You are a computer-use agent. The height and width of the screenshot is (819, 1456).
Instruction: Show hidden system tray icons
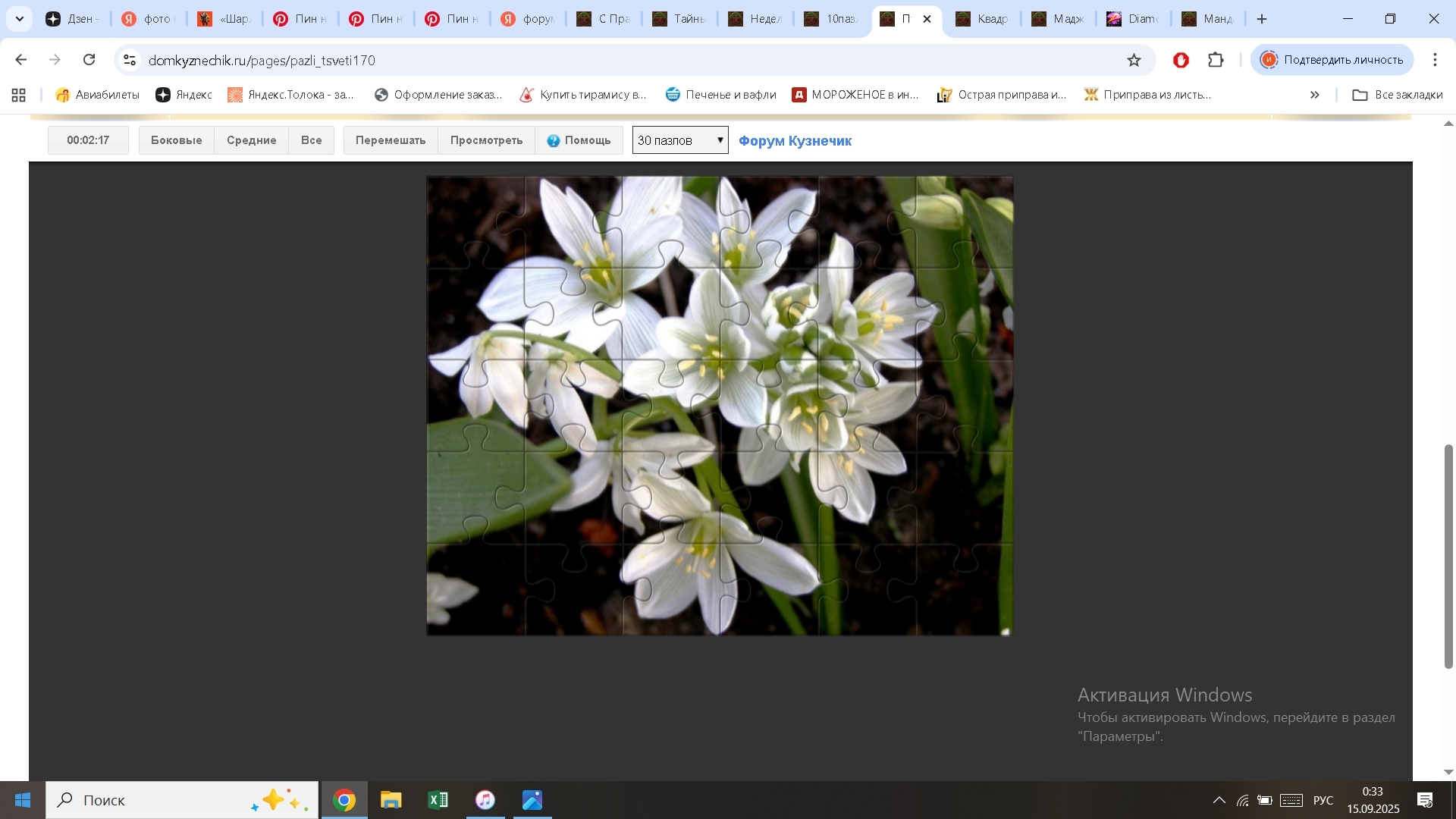[x=1219, y=800]
